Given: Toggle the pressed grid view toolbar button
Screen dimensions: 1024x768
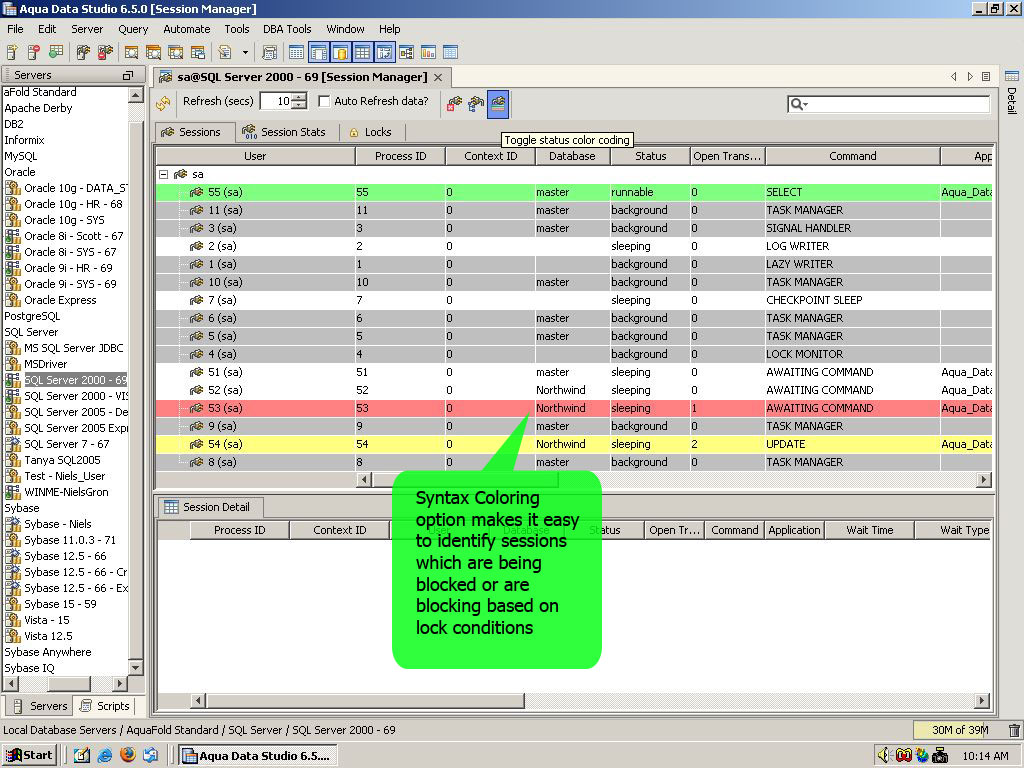Looking at the screenshot, I should pos(362,52).
